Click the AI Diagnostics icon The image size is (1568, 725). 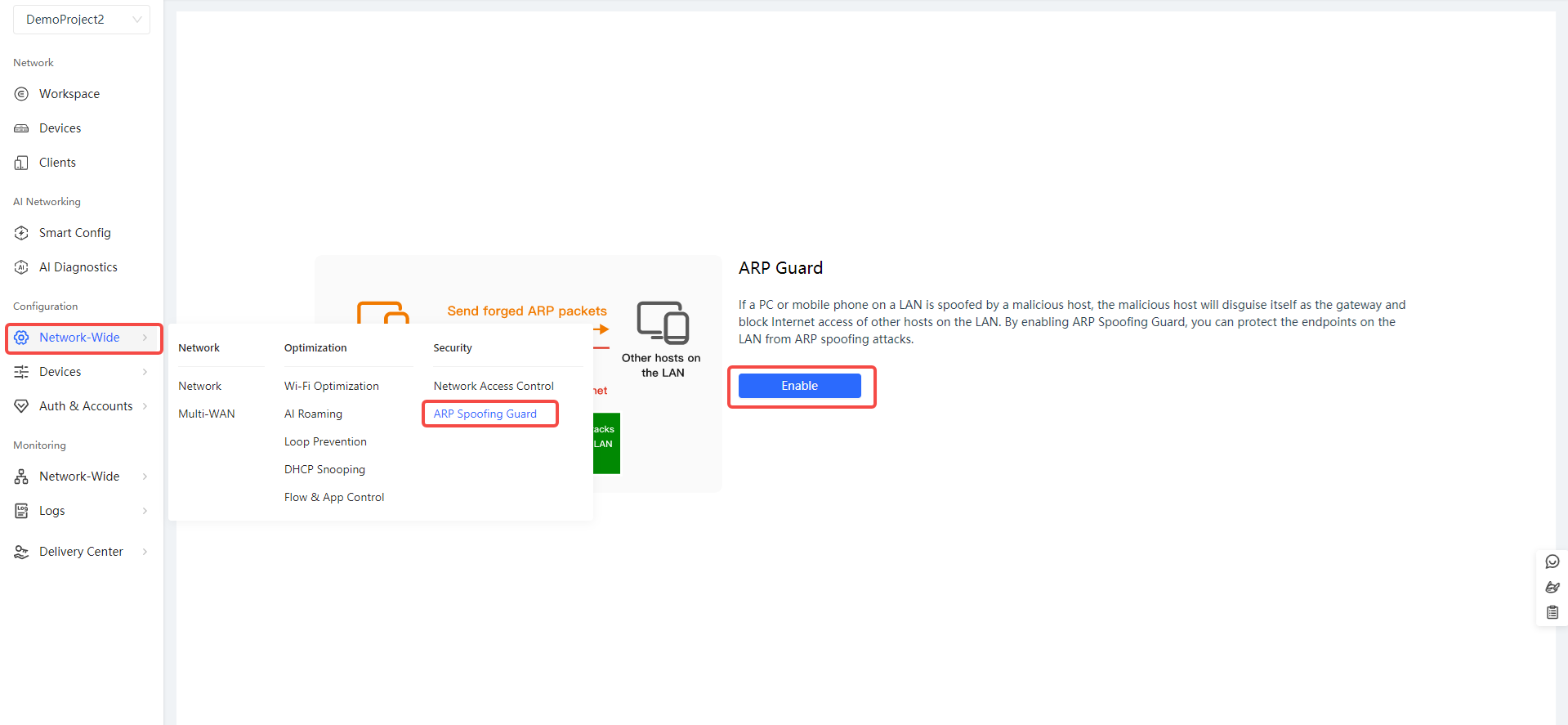[21, 267]
